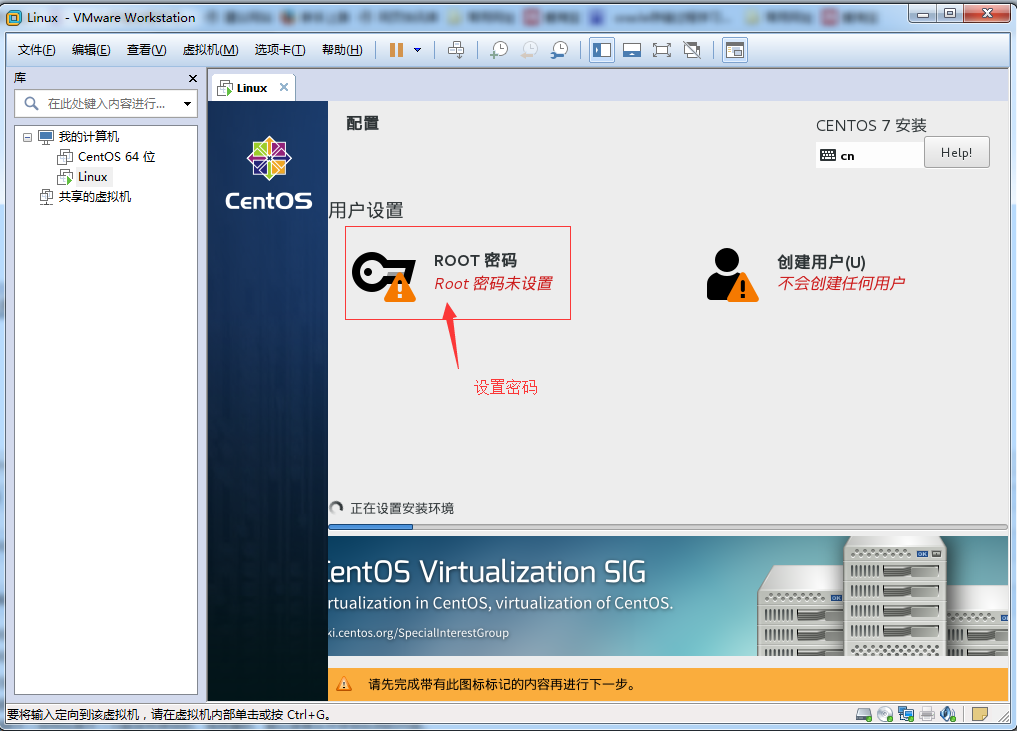Viewport: 1017px width, 731px height.
Task: Open the ROOT 密码 setting
Action: point(458,273)
